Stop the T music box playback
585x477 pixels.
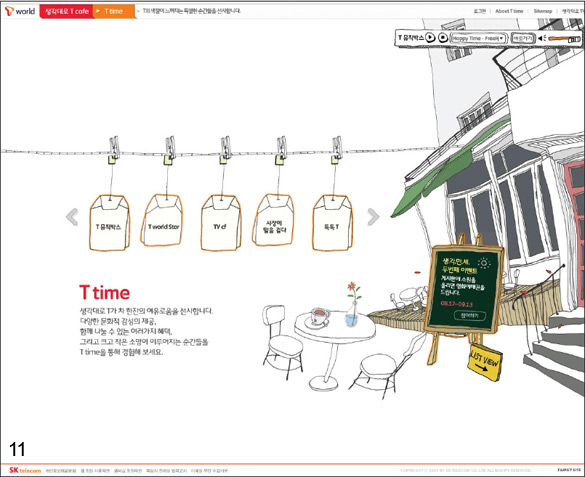click(443, 38)
